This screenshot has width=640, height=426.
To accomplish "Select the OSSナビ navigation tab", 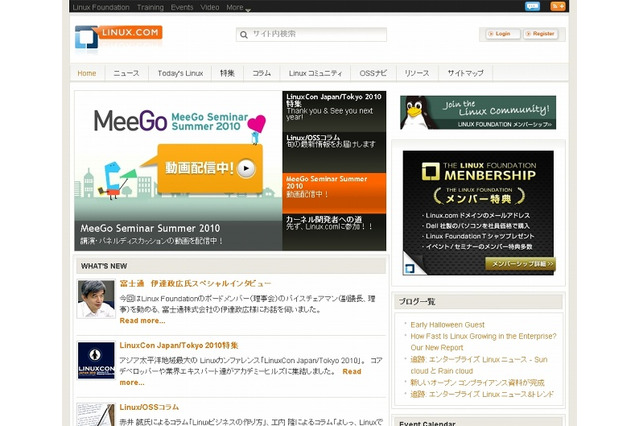I will click(373, 73).
